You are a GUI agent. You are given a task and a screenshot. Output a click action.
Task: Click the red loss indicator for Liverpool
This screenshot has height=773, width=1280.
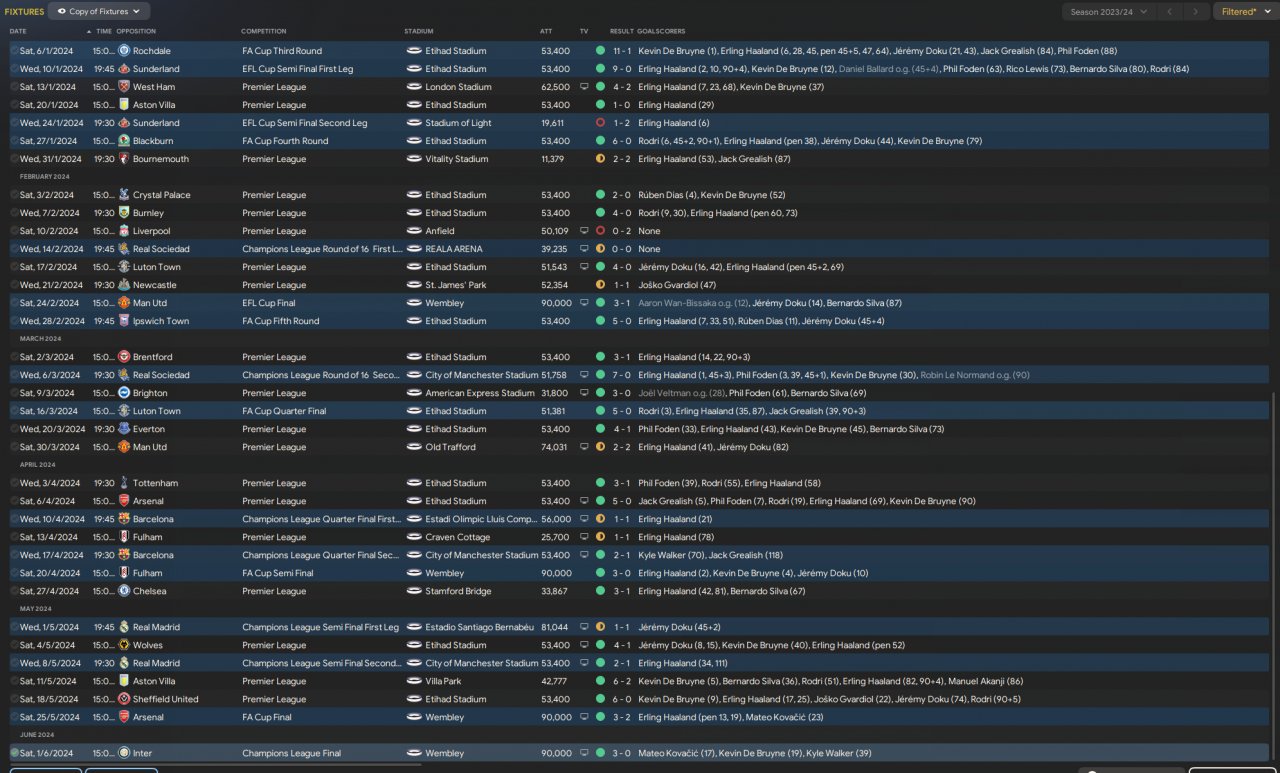[x=600, y=231]
